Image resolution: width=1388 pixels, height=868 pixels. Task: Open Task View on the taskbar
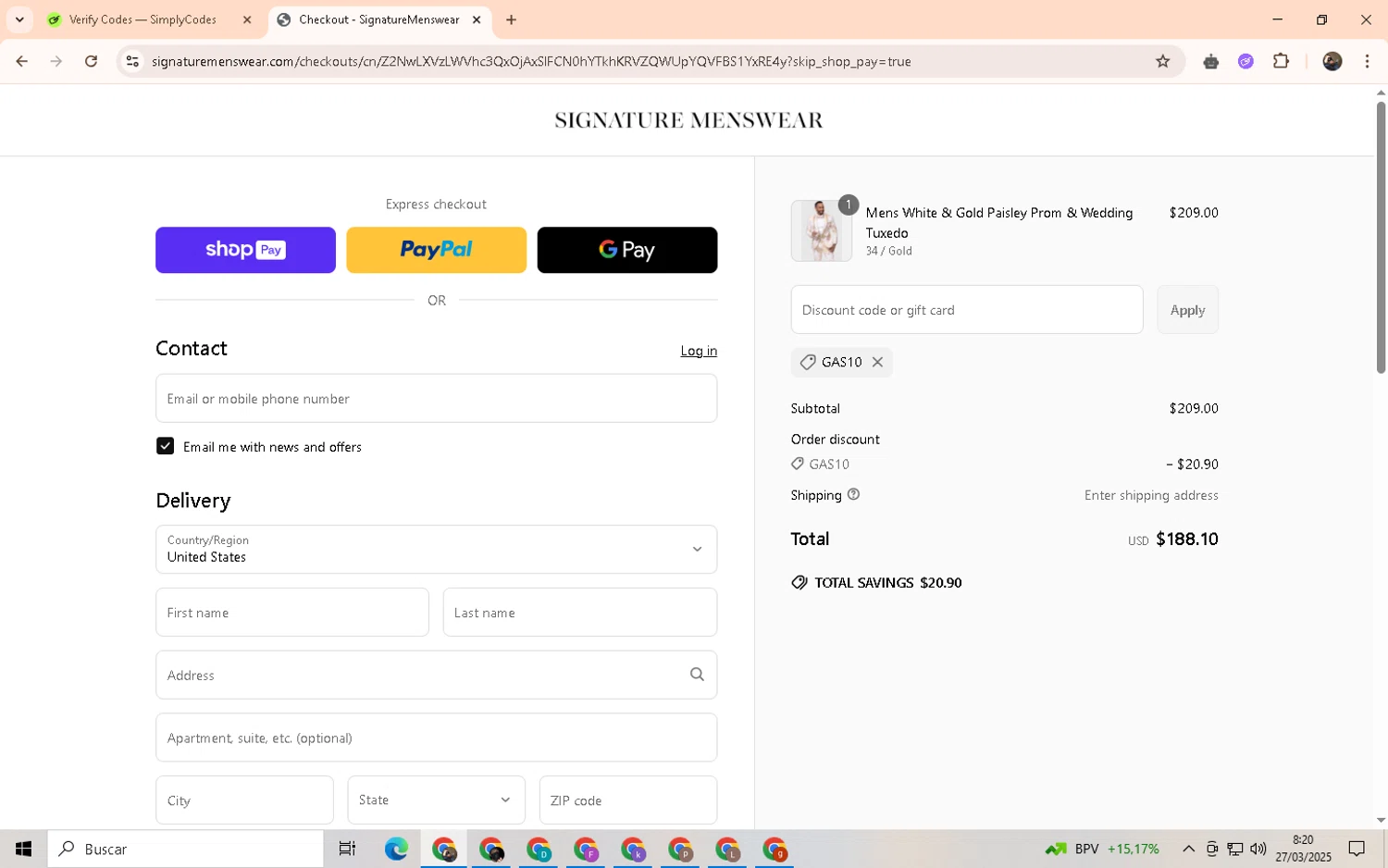click(347, 849)
